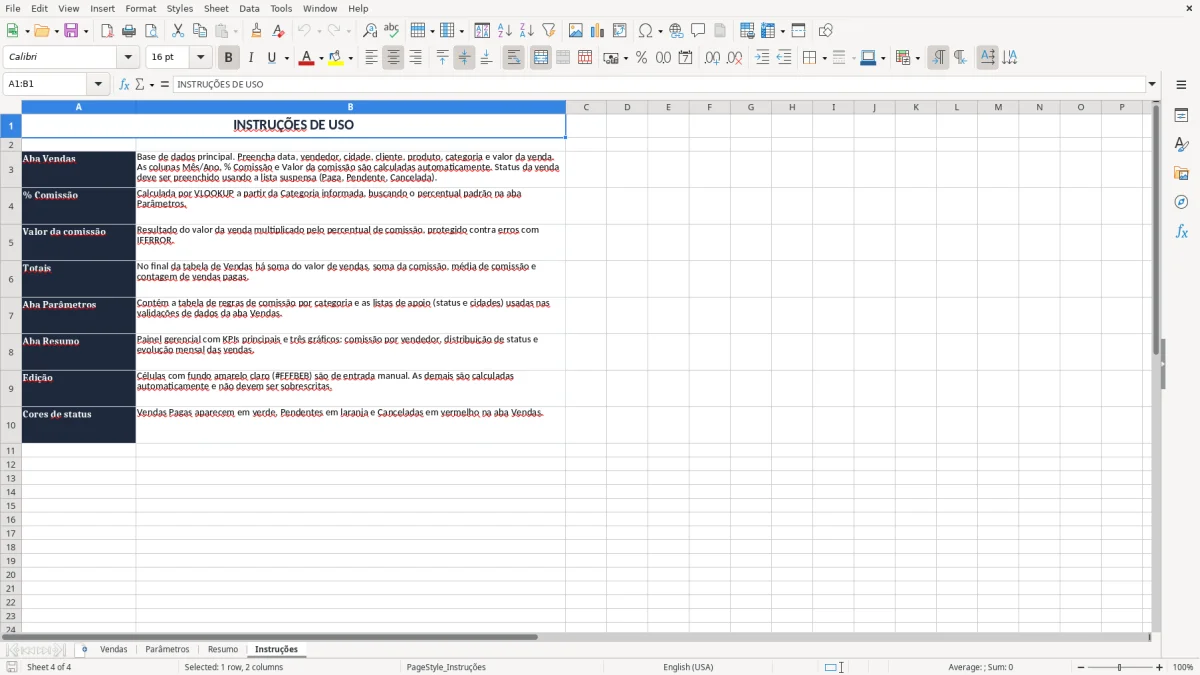Clear direct formatting
The height and width of the screenshot is (675, 1200).
[x=279, y=31]
